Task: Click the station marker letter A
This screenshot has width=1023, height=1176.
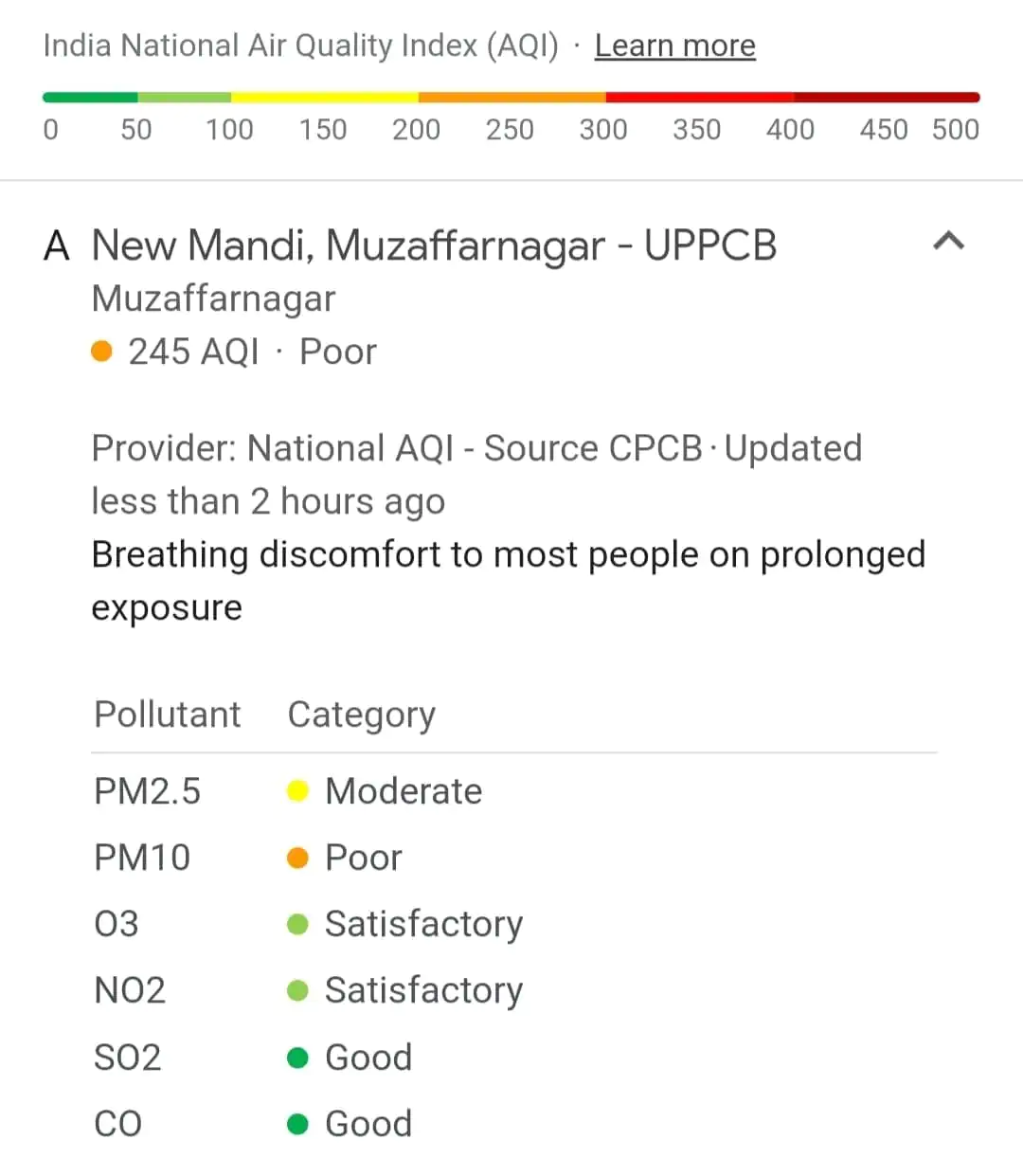Action: pyautogui.click(x=57, y=245)
